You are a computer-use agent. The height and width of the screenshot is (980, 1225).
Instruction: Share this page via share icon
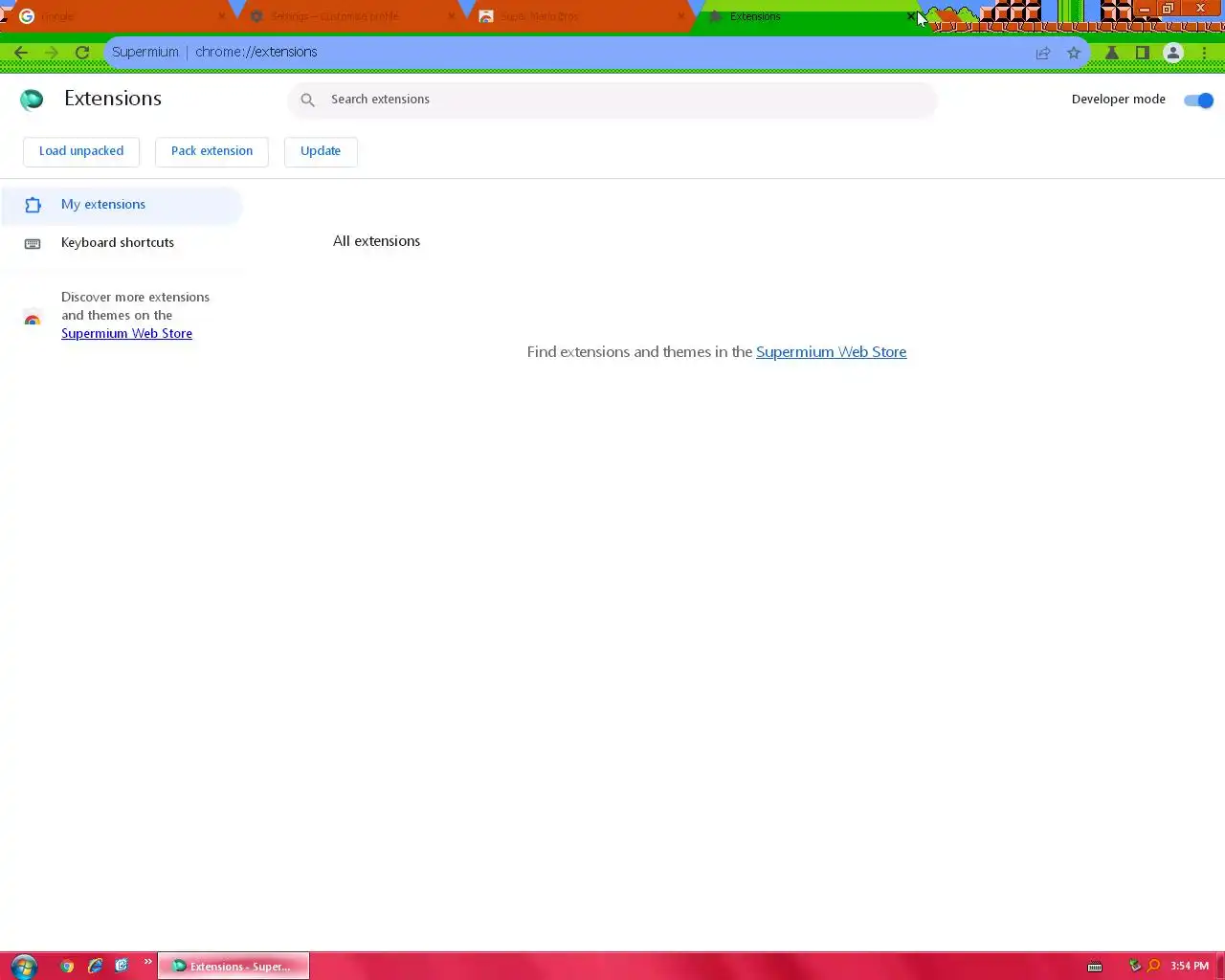pyautogui.click(x=1043, y=53)
